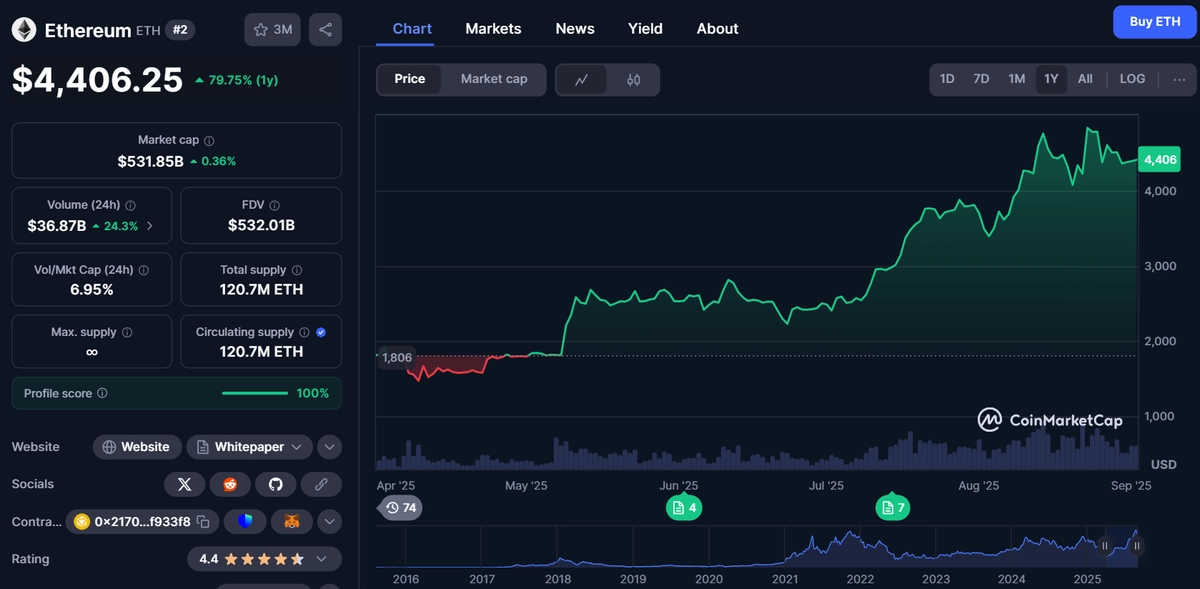Toggle LOG scale on chart
The height and width of the screenshot is (589, 1200).
[1132, 79]
